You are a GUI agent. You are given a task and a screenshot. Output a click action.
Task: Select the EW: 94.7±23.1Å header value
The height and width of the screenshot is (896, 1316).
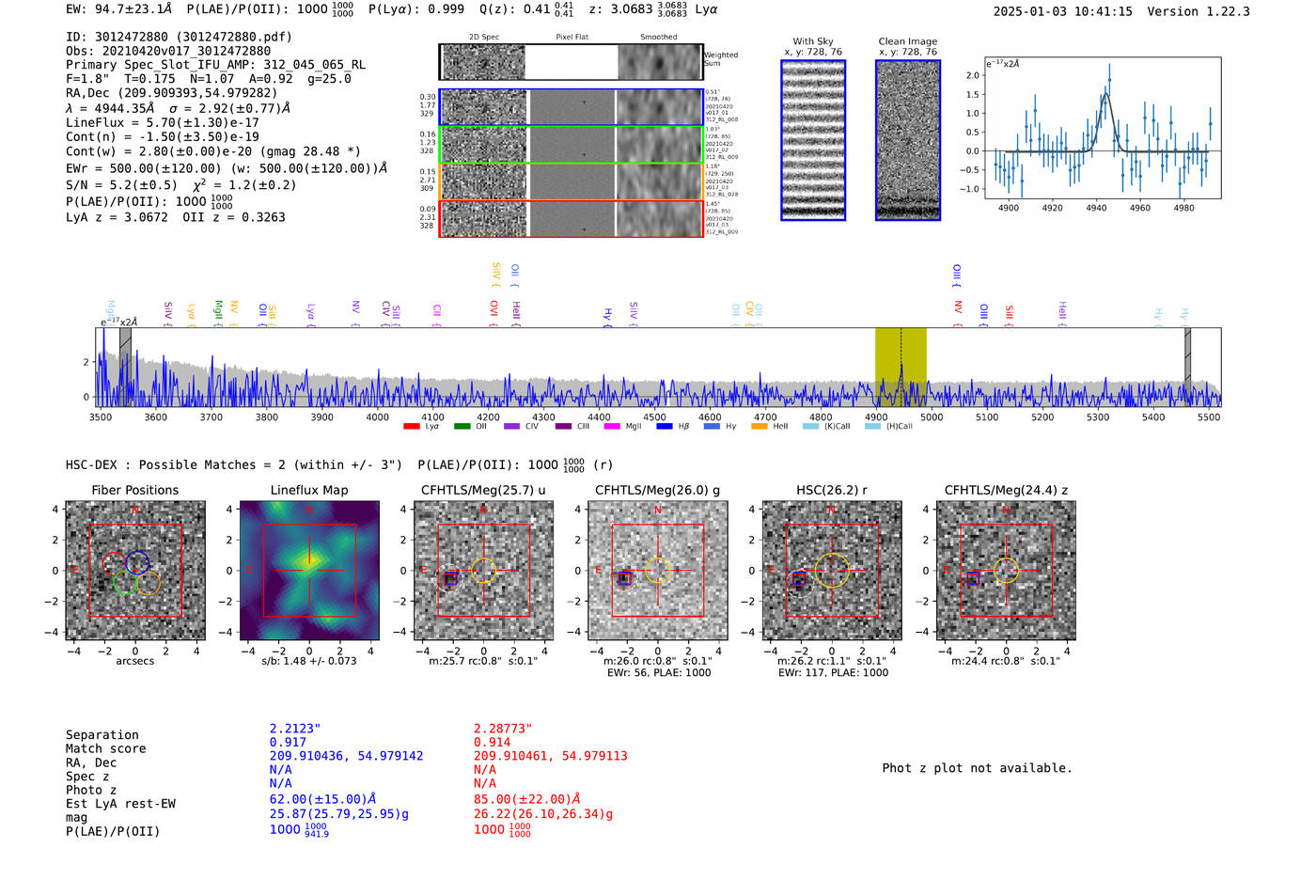pos(119,9)
